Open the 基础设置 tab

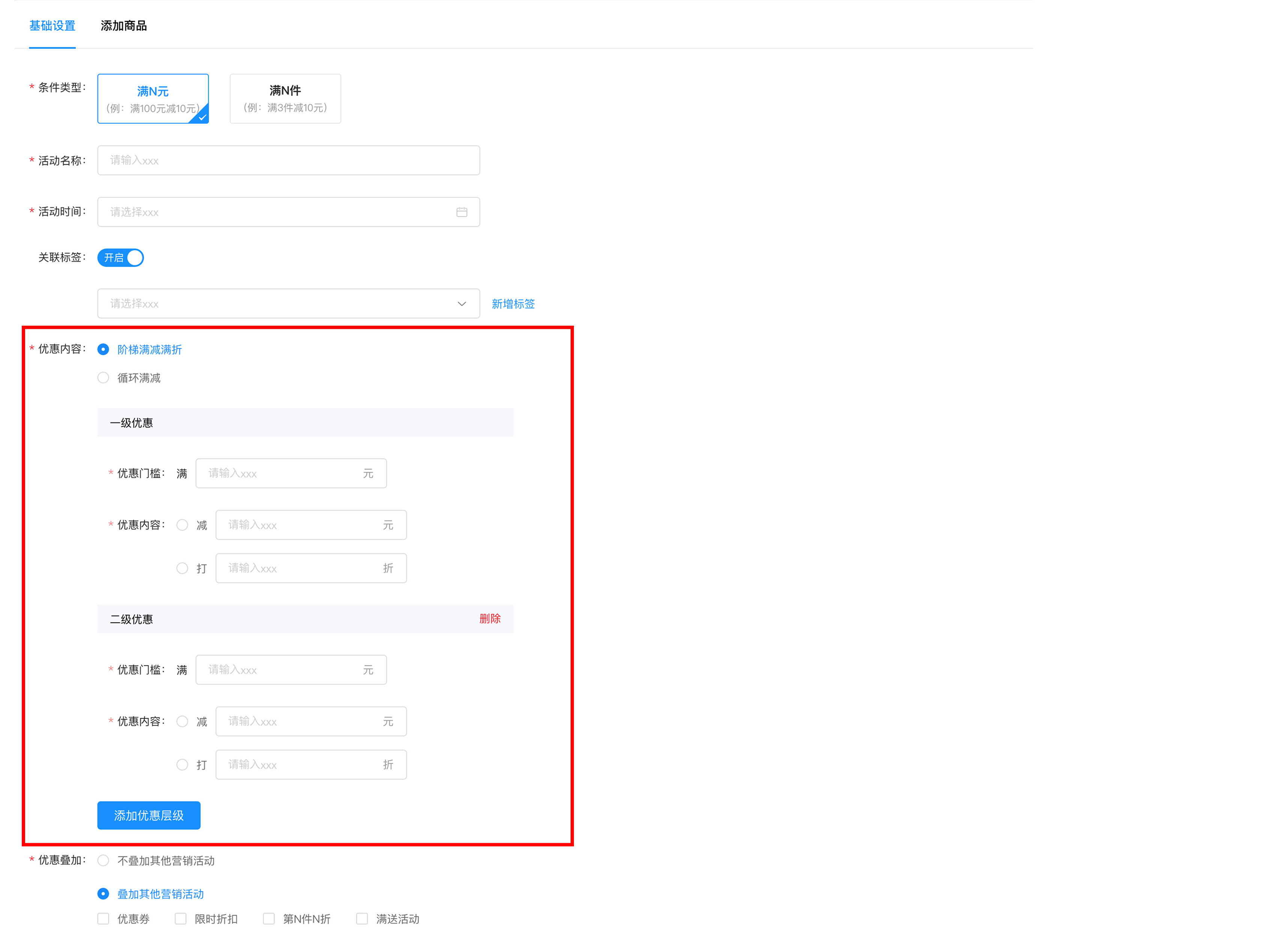[53, 26]
